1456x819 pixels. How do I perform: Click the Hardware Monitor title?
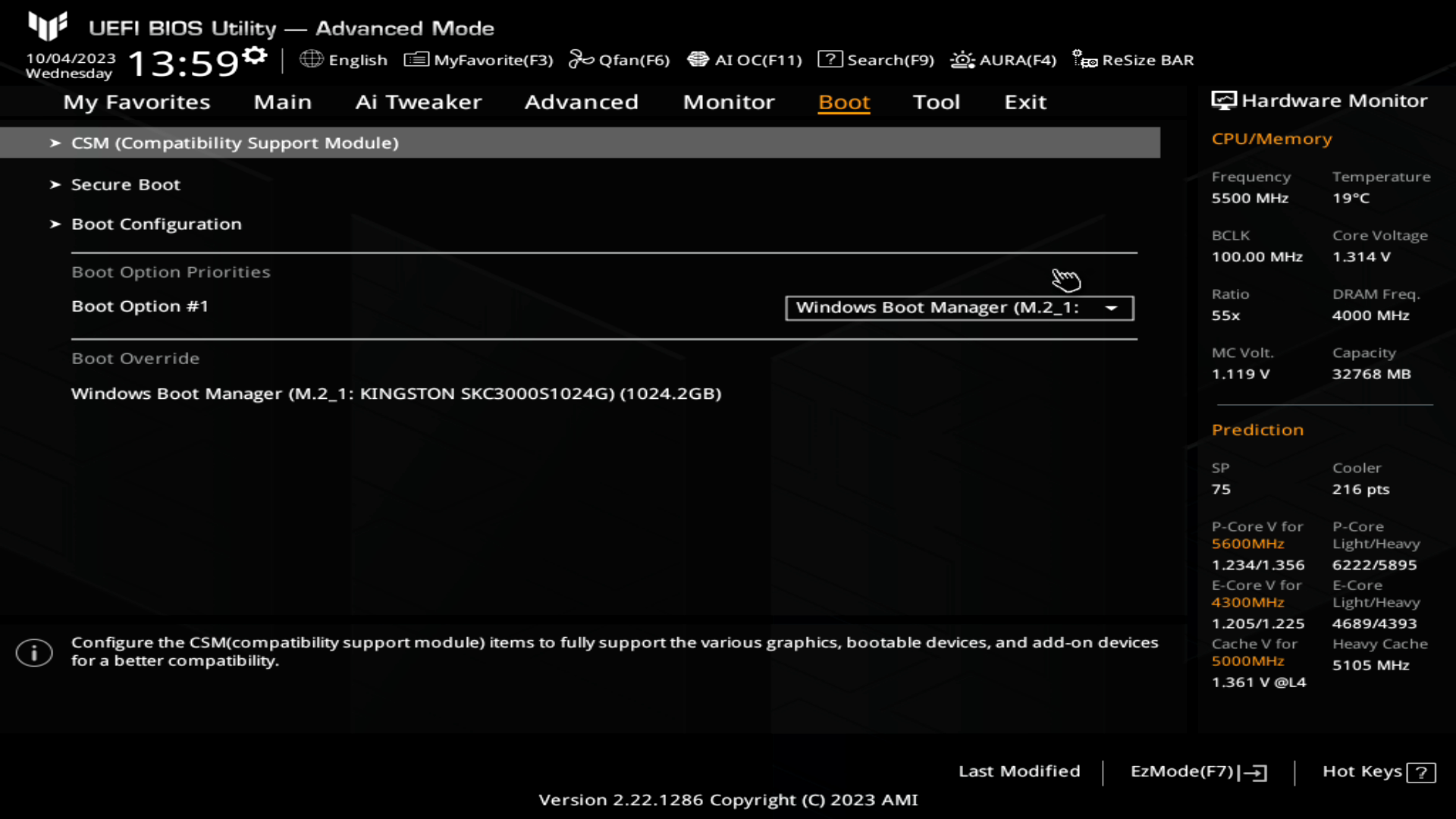(1334, 100)
